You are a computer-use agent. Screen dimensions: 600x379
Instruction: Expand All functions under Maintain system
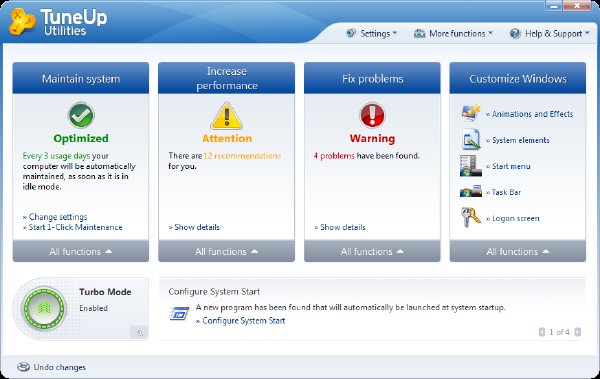tap(81, 252)
